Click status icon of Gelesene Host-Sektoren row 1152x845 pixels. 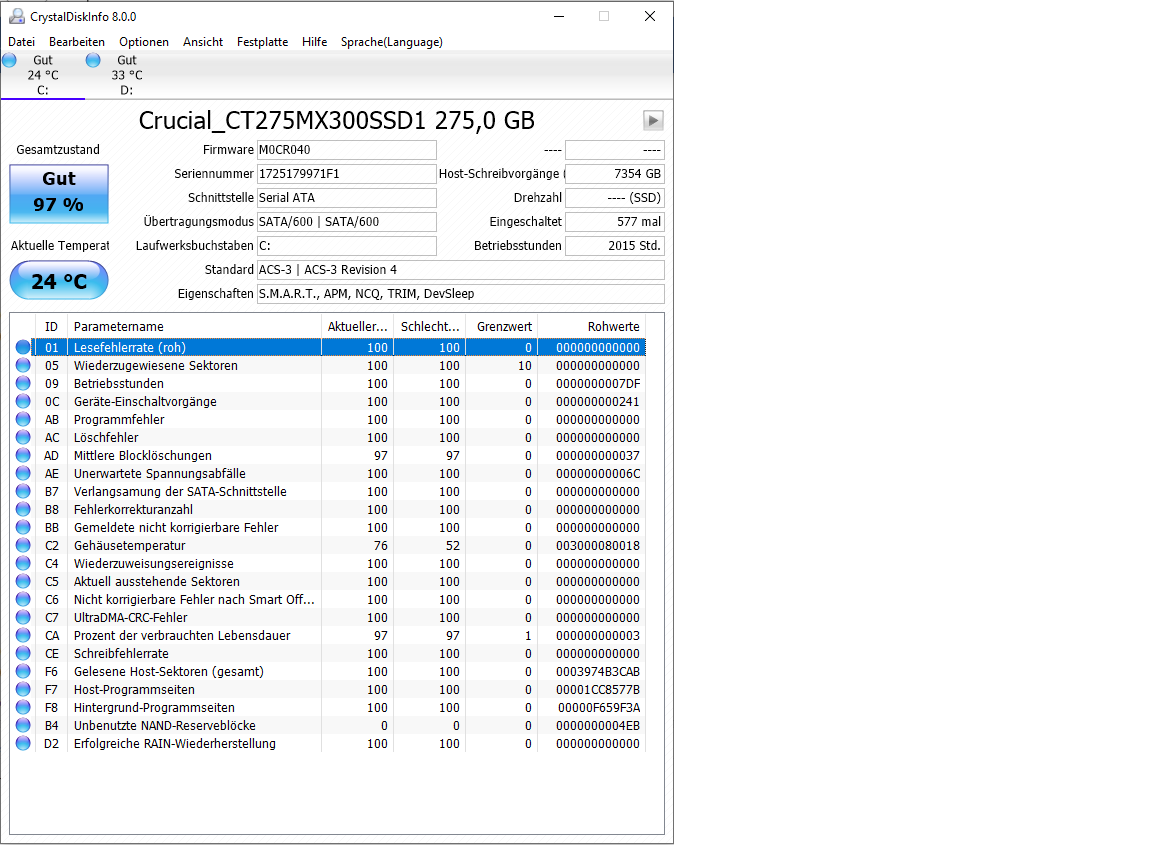click(23, 672)
